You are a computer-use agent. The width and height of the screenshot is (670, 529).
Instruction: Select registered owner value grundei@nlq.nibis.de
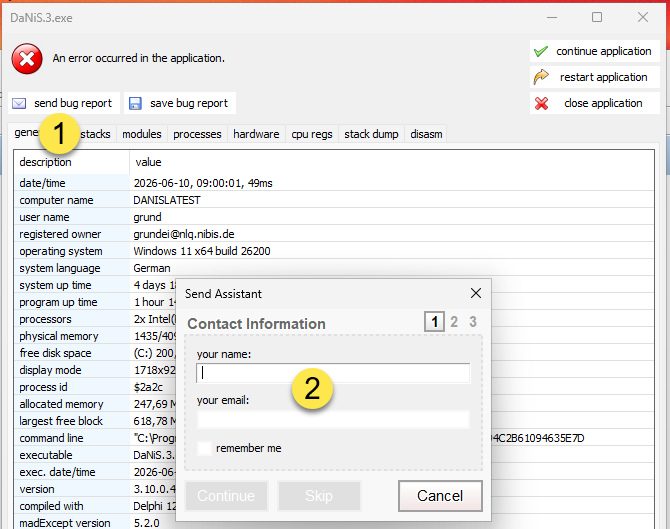(x=184, y=234)
